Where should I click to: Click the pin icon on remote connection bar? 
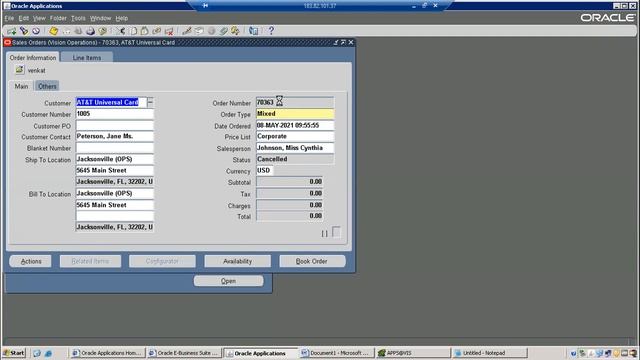pos(205,6)
